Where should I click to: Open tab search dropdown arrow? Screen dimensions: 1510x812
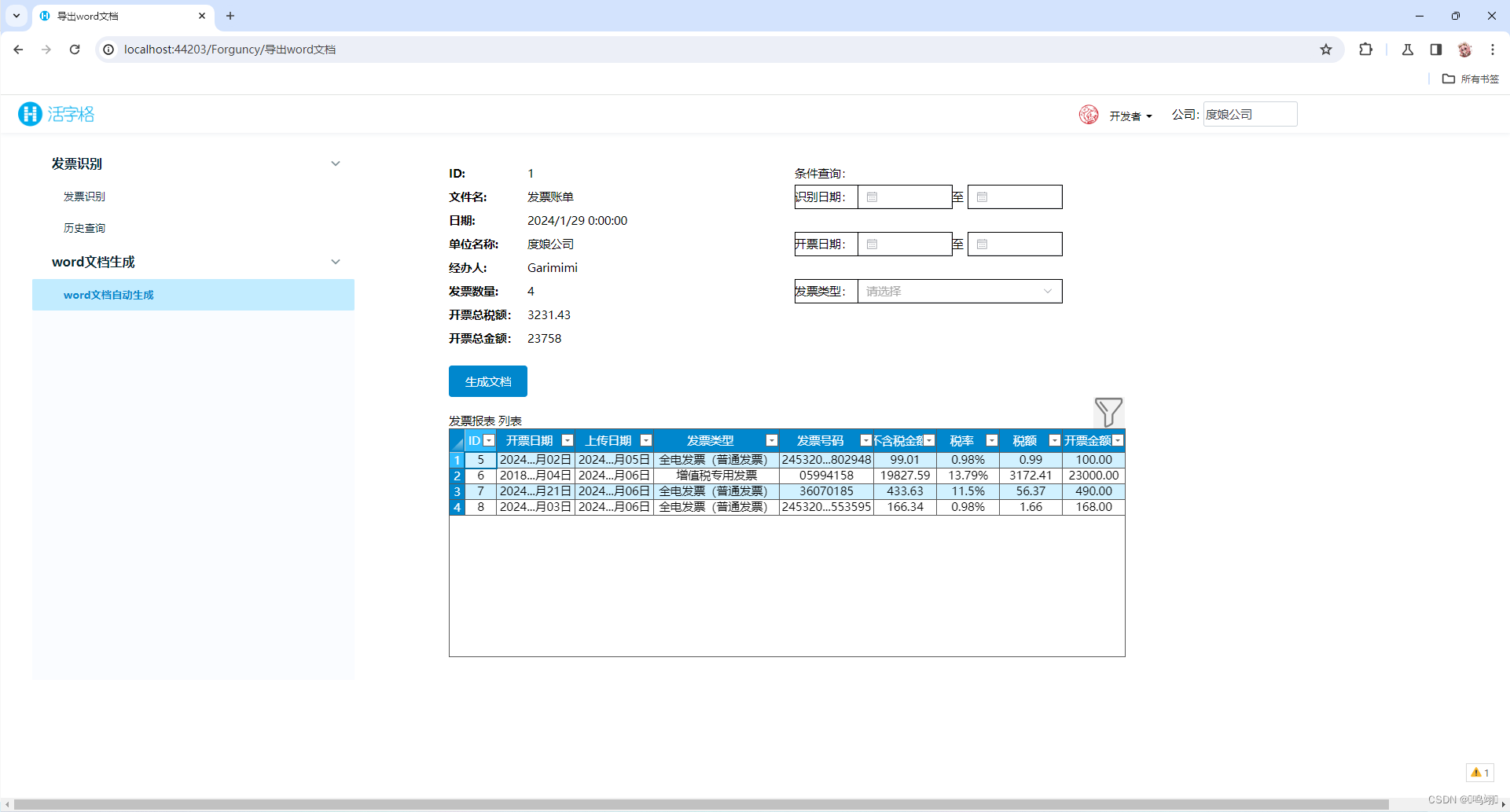16,16
